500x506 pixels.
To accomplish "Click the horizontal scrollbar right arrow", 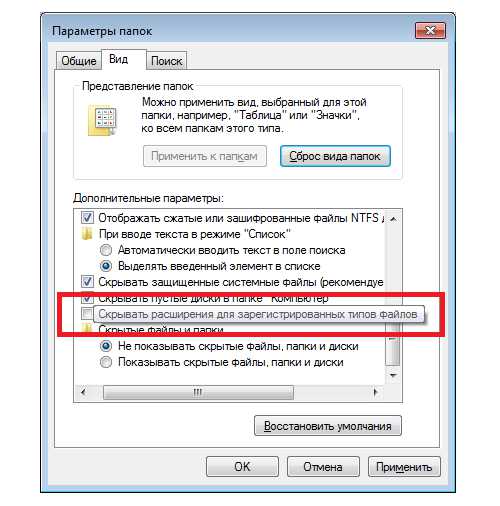I will point(375,392).
